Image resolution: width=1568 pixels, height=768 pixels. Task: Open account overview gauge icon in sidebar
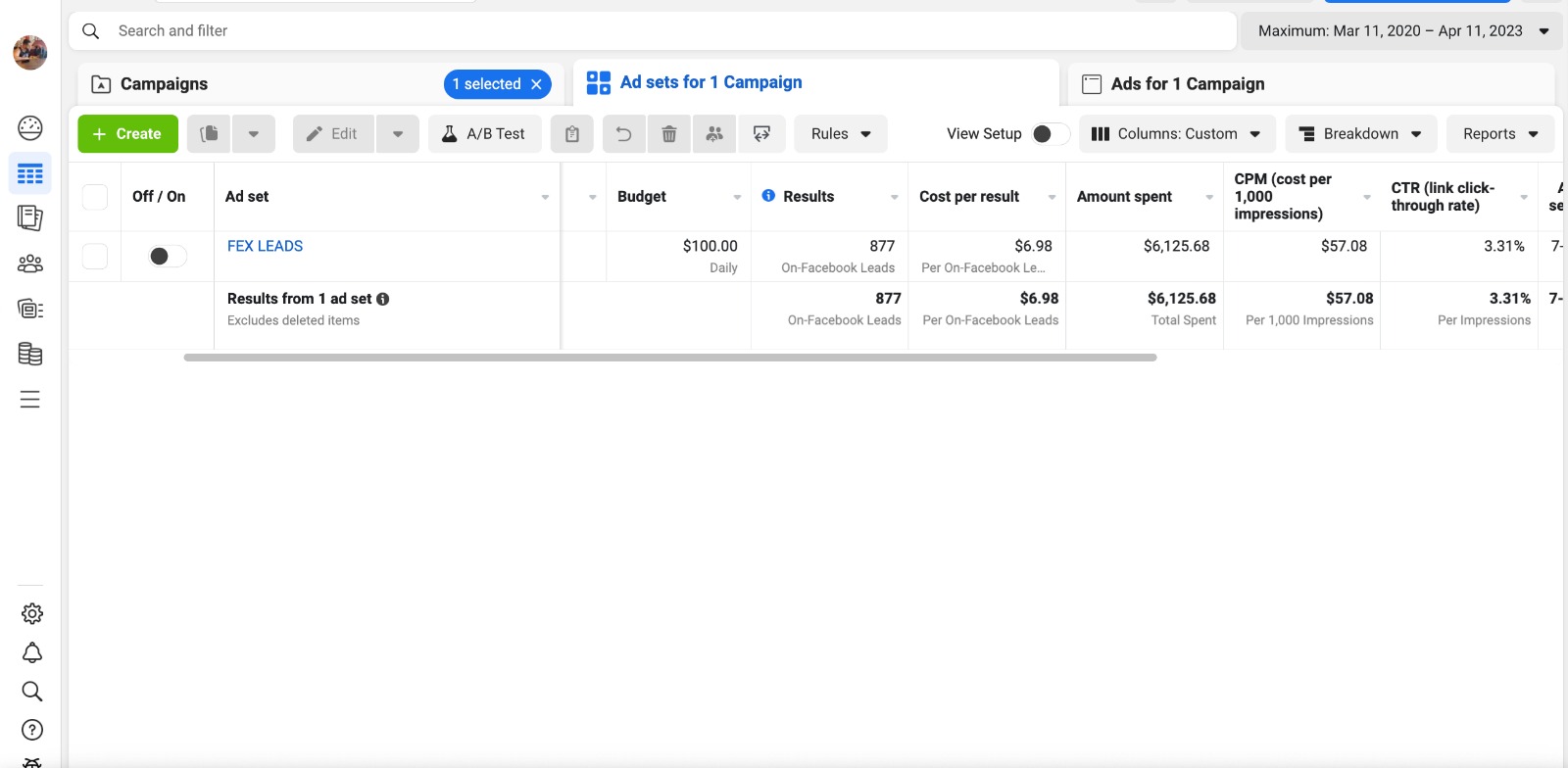click(x=30, y=127)
